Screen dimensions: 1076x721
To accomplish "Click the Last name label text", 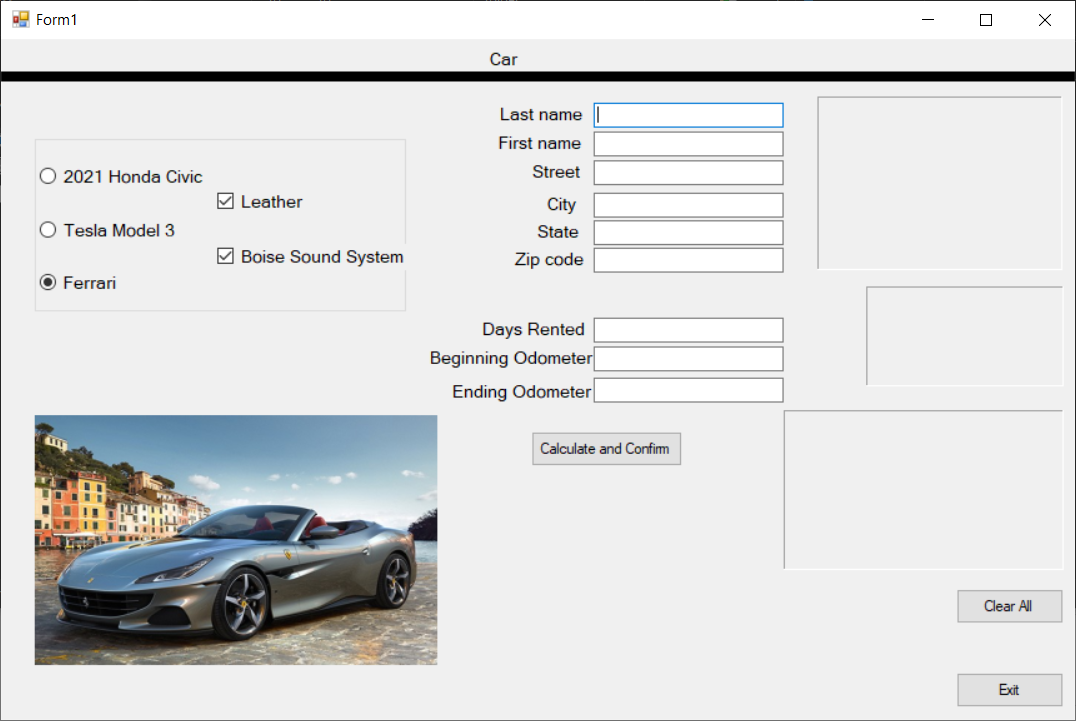I will [541, 115].
